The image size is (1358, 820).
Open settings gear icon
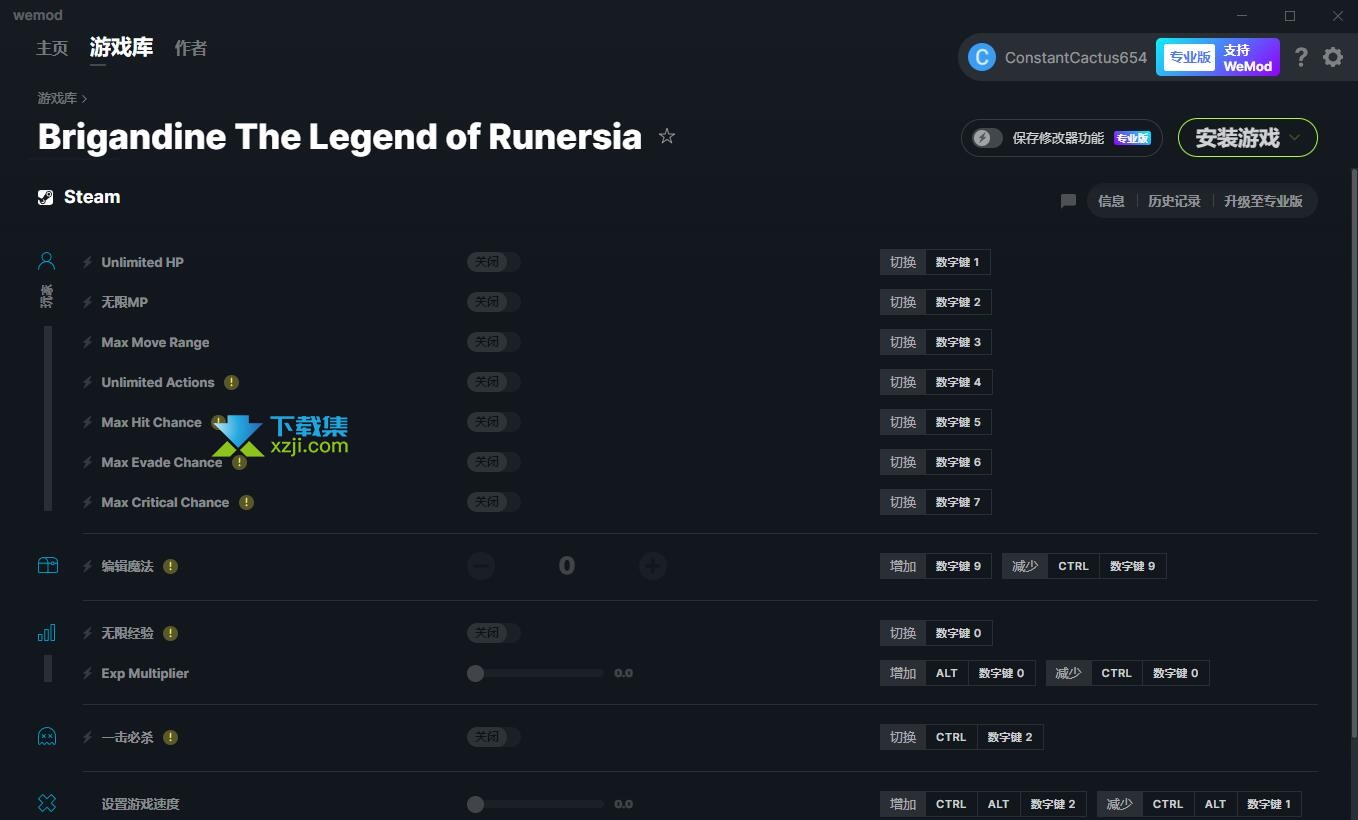tap(1333, 57)
